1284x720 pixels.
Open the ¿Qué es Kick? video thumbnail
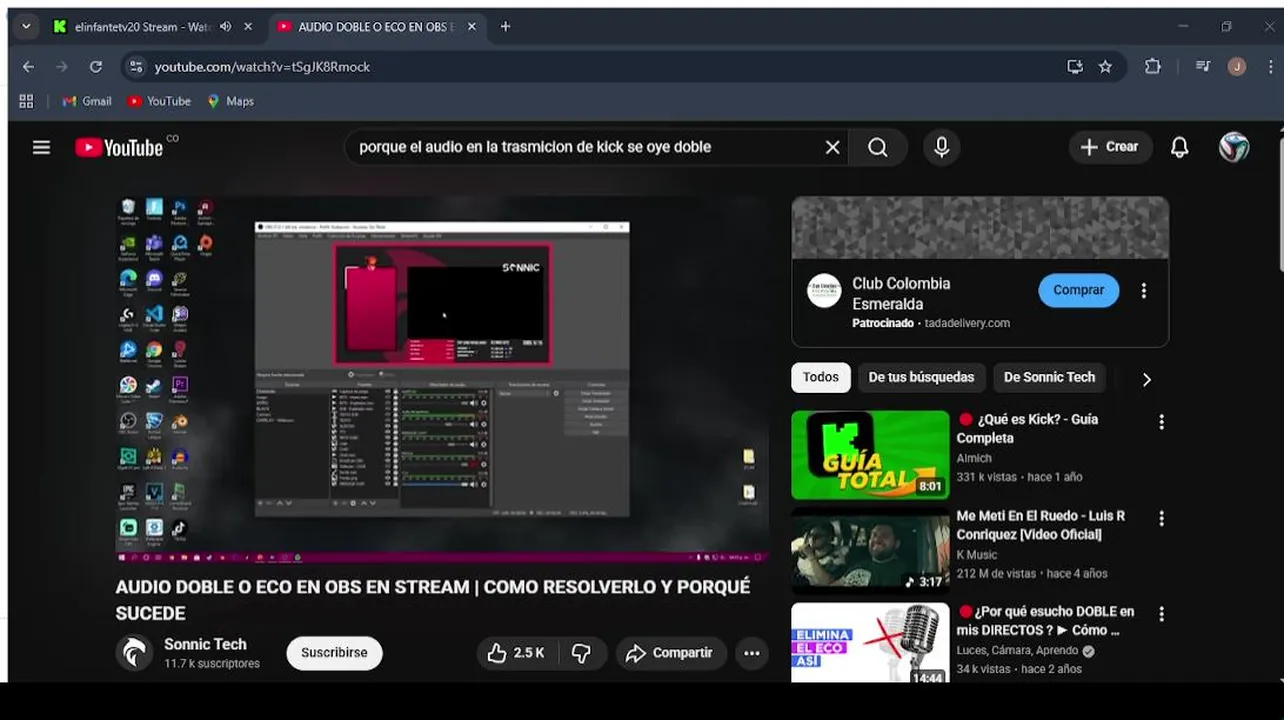tap(870, 455)
